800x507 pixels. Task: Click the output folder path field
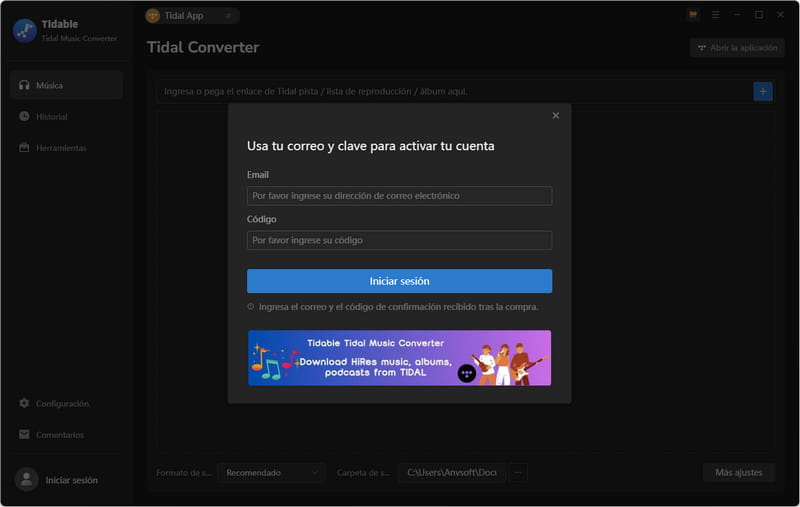[x=452, y=473]
